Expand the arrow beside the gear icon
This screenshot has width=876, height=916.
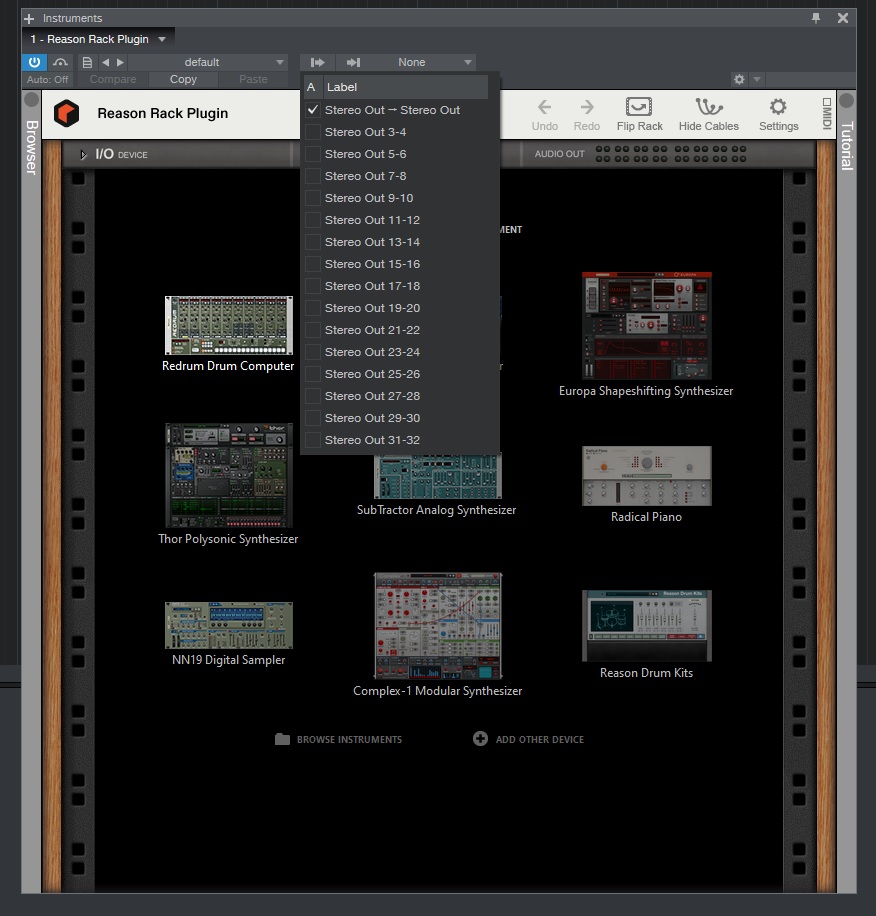(x=757, y=79)
